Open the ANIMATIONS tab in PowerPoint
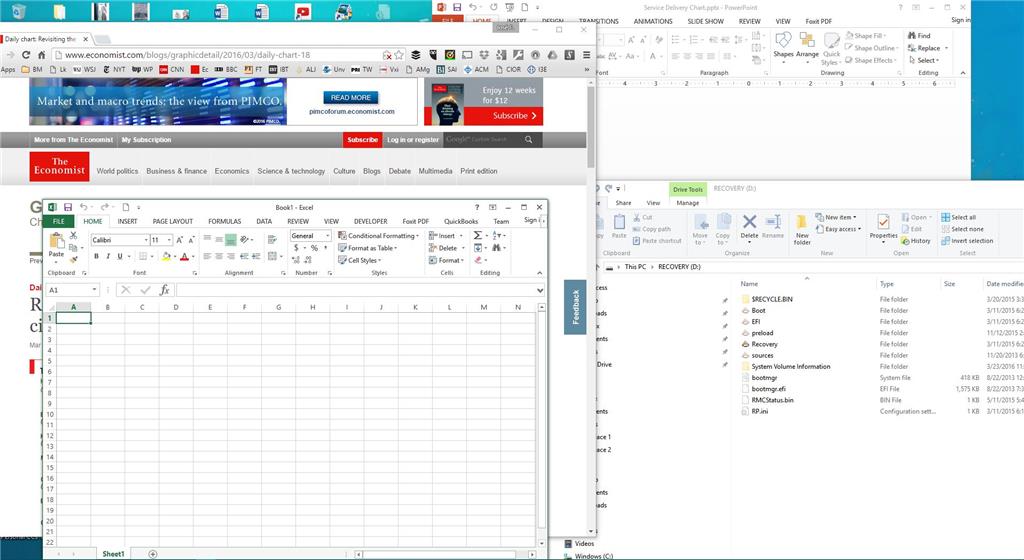The image size is (1024, 560). point(652,22)
